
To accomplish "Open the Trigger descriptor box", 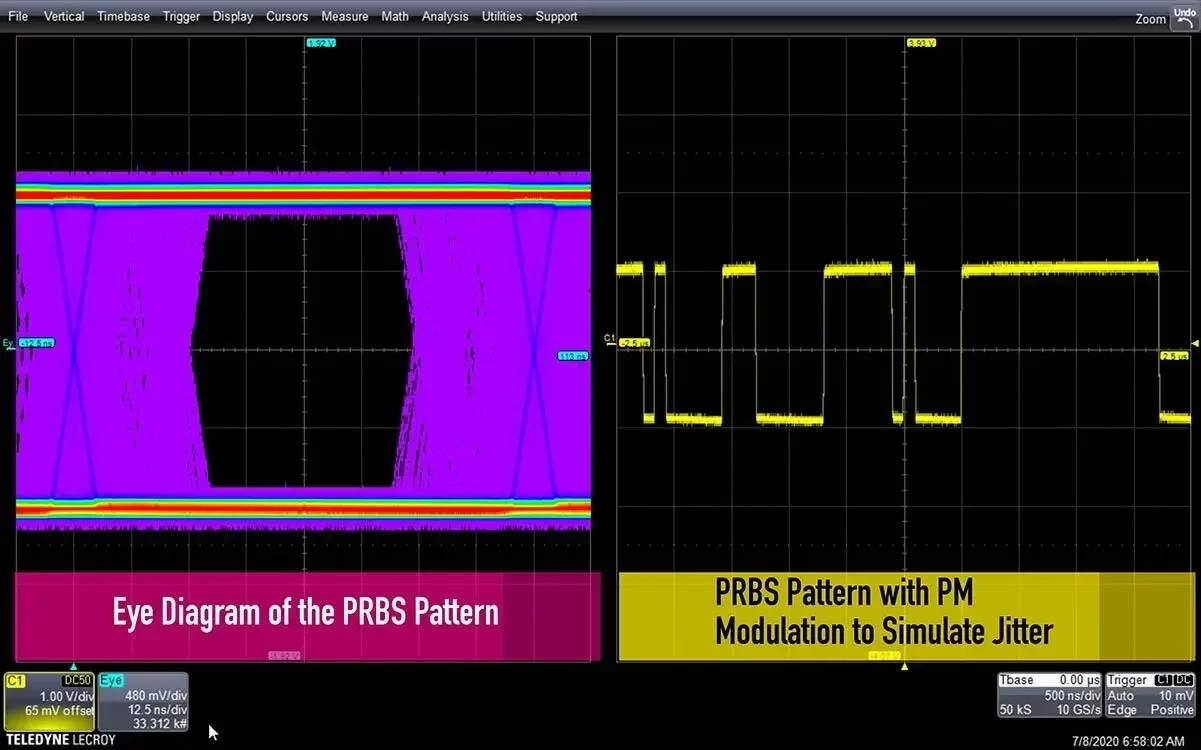I will (1150, 695).
